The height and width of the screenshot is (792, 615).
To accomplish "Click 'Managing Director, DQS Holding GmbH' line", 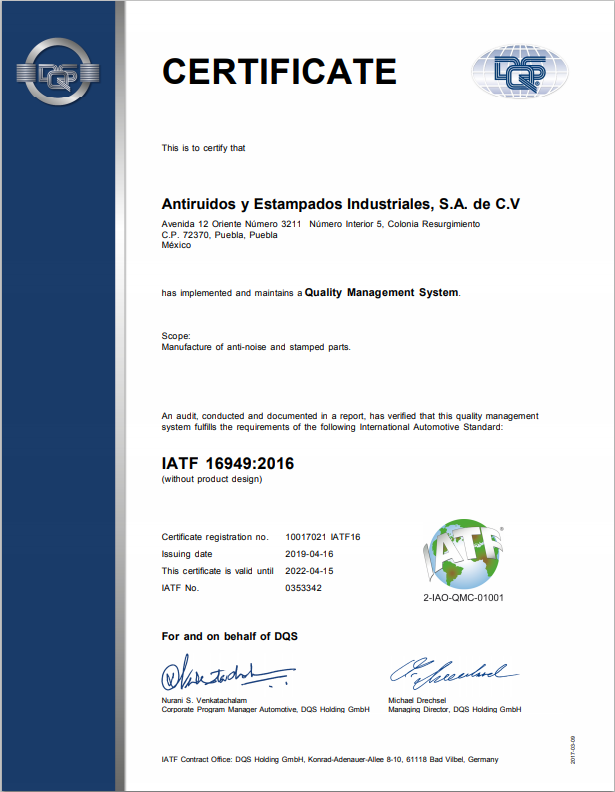I will pyautogui.click(x=454, y=709).
